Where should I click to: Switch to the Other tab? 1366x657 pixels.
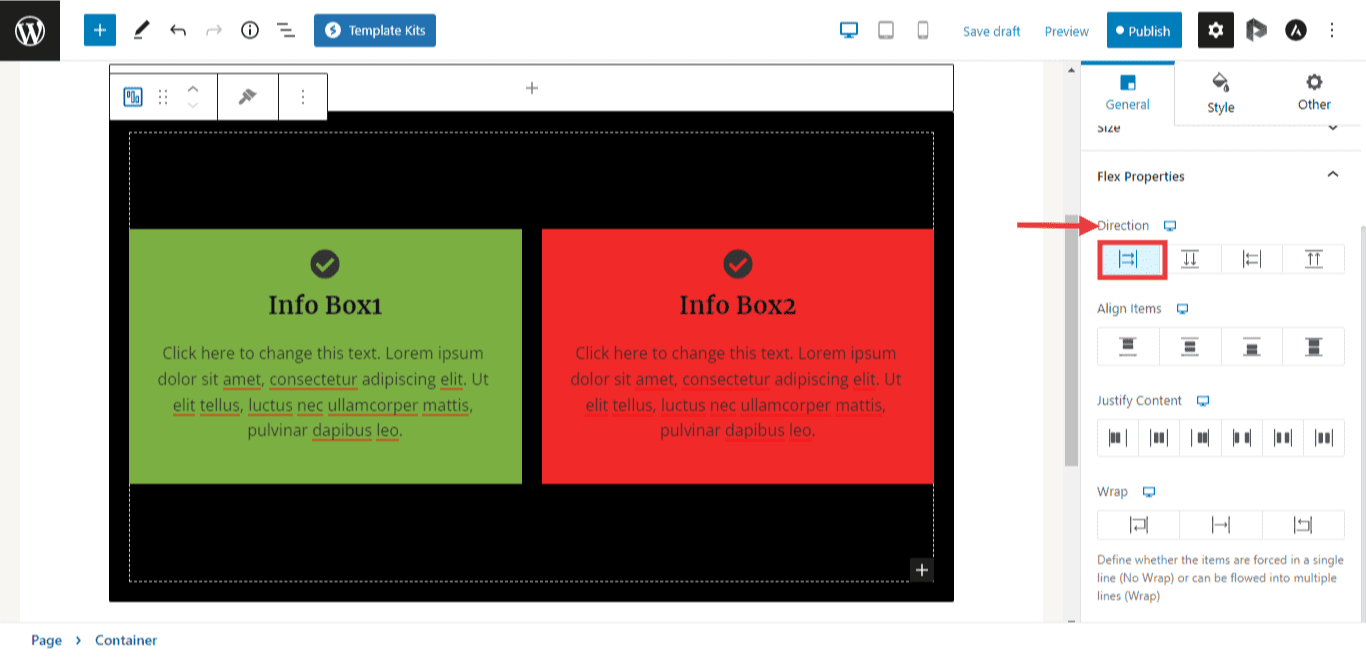pyautogui.click(x=1314, y=92)
